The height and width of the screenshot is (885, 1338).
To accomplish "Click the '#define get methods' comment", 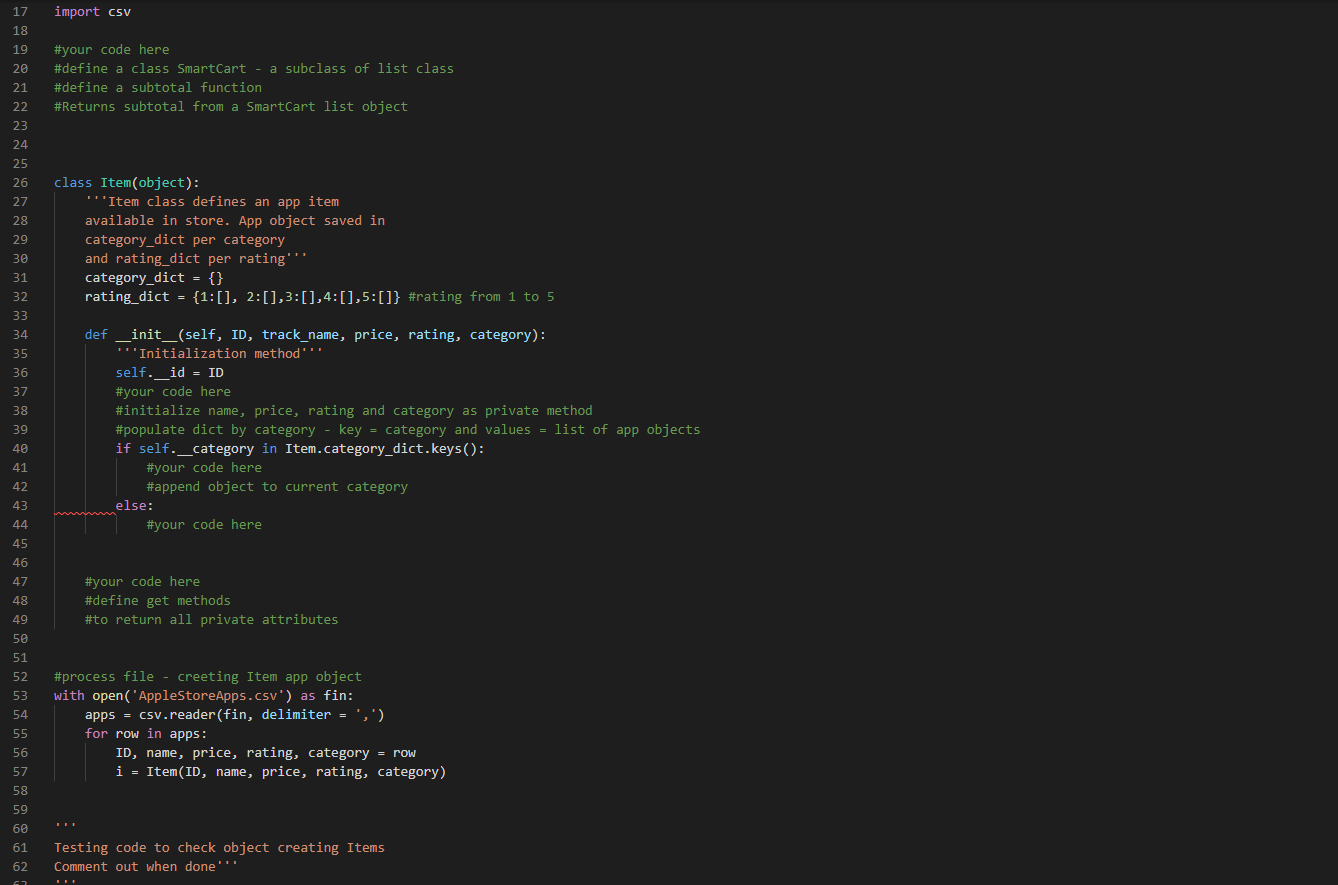I will point(158,601).
